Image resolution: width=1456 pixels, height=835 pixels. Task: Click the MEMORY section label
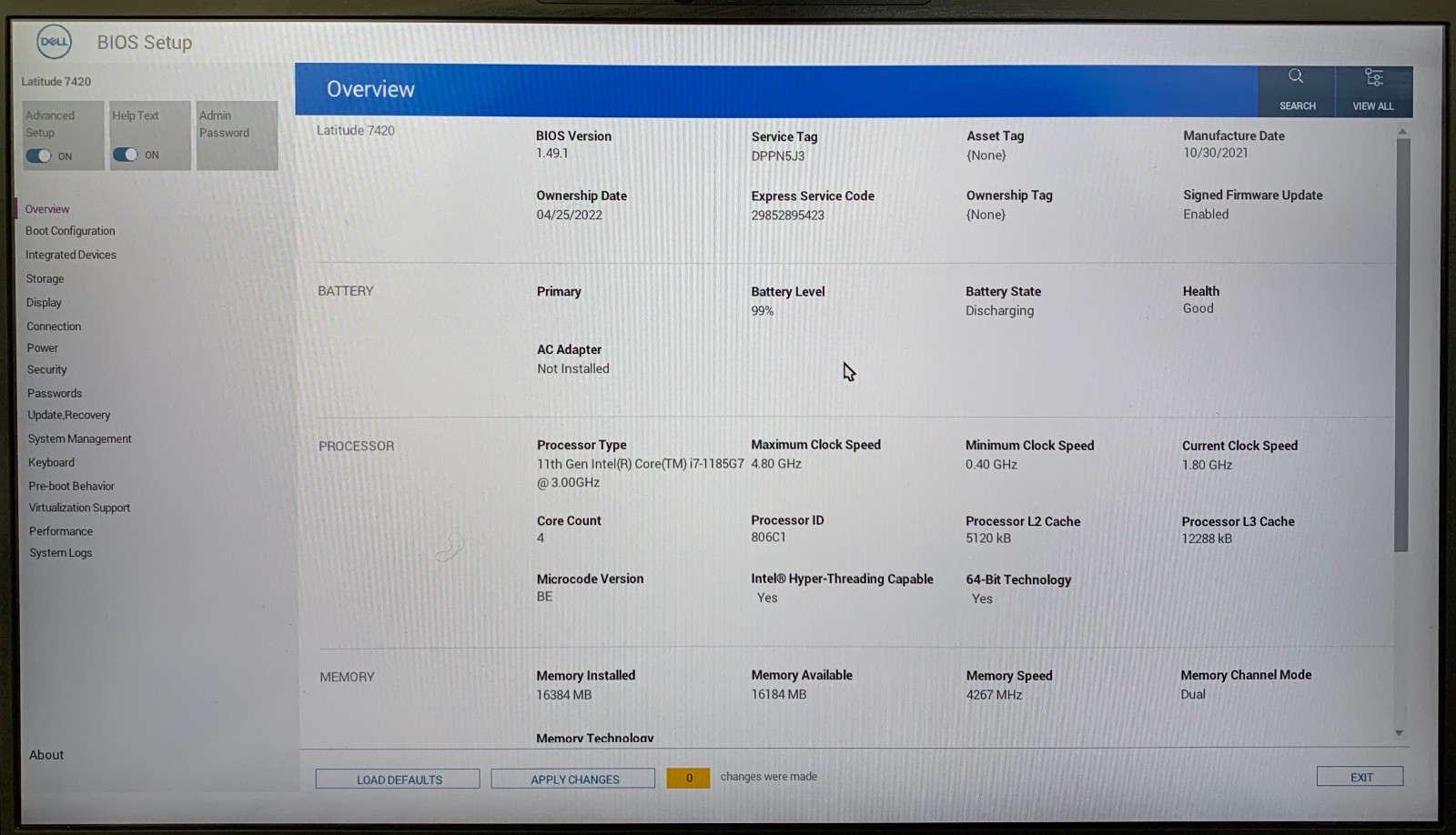pyautogui.click(x=347, y=677)
